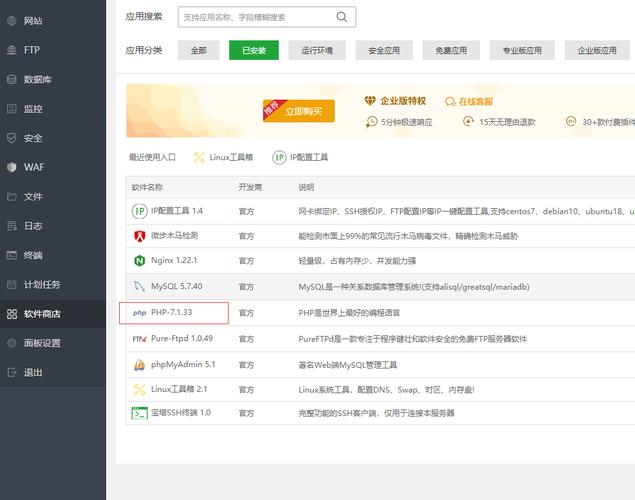
Task: Click the 软件名称 column header
Action: pyautogui.click(x=147, y=187)
